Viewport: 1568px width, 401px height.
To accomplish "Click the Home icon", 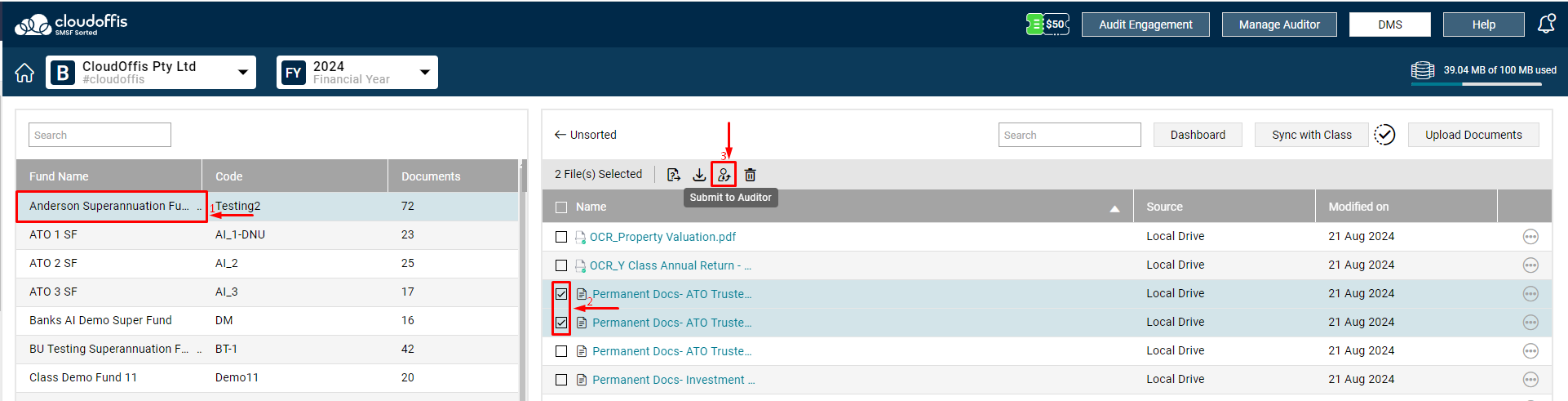I will click(x=24, y=73).
